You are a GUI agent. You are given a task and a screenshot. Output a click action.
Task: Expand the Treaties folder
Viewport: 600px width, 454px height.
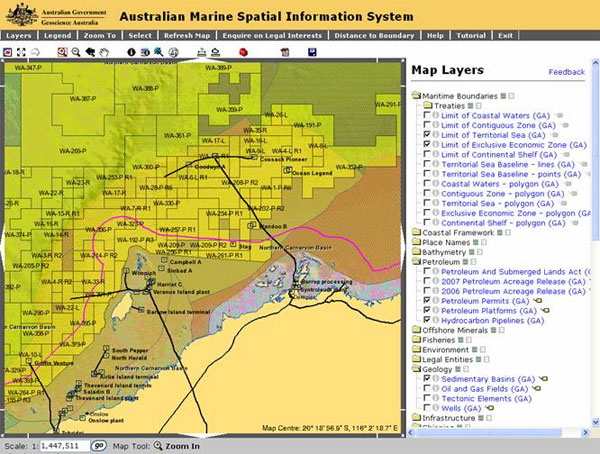[428, 105]
